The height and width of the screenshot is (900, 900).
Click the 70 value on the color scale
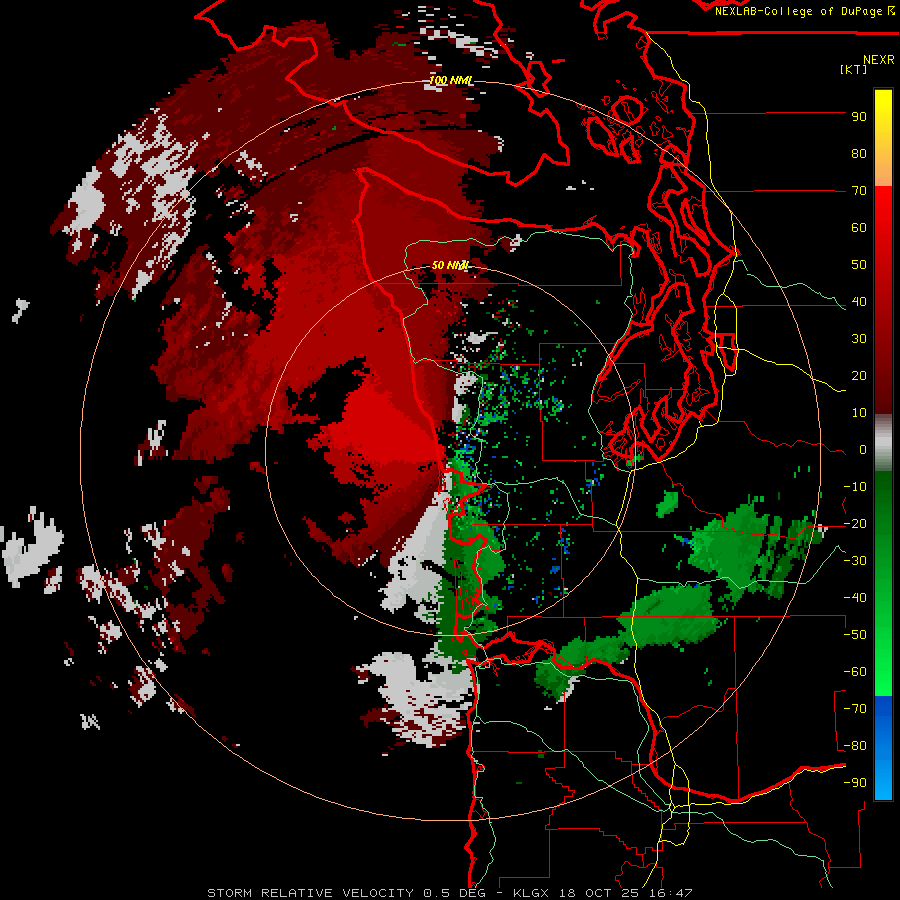859,191
